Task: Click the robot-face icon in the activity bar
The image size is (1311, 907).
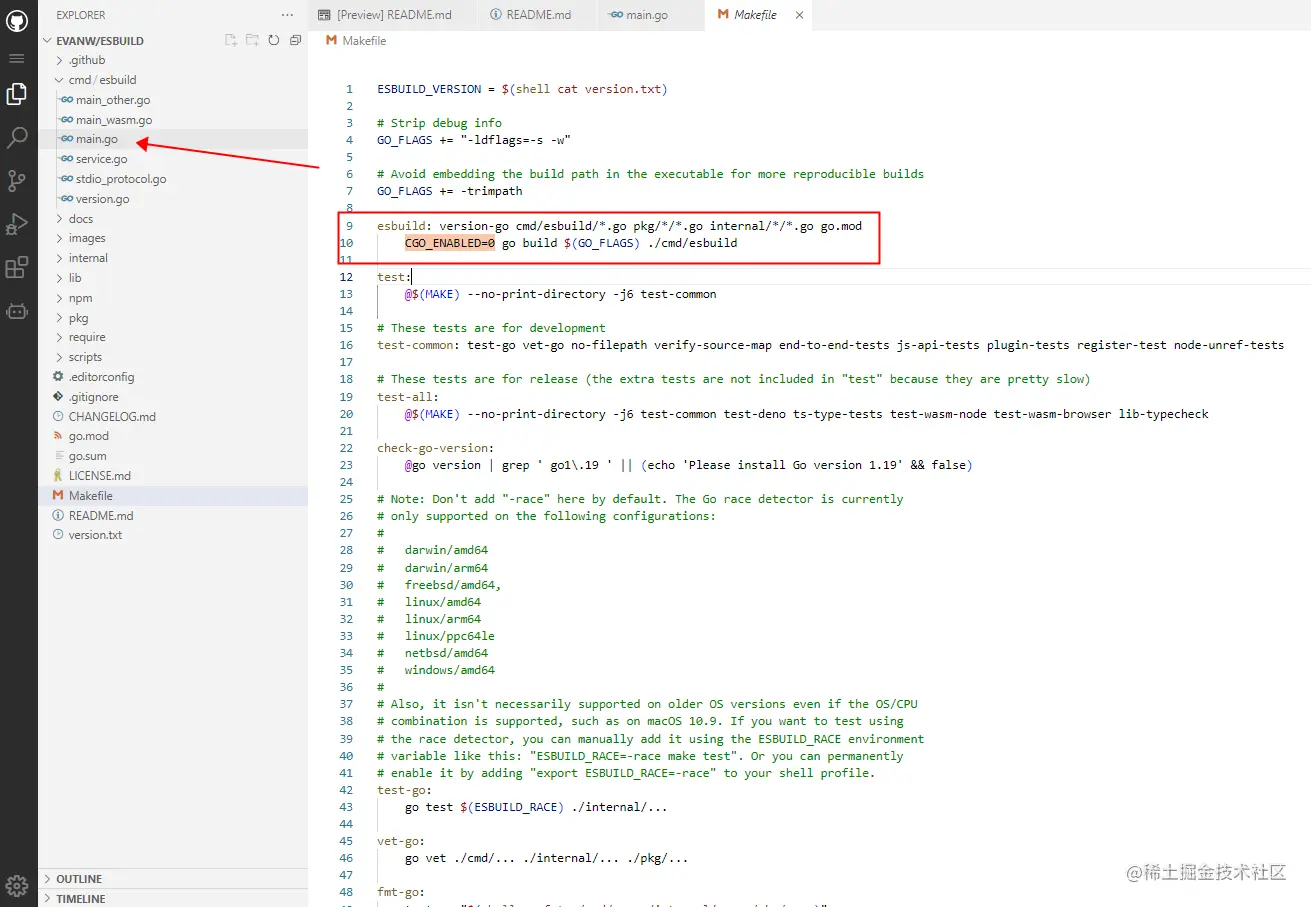Action: tap(17, 311)
